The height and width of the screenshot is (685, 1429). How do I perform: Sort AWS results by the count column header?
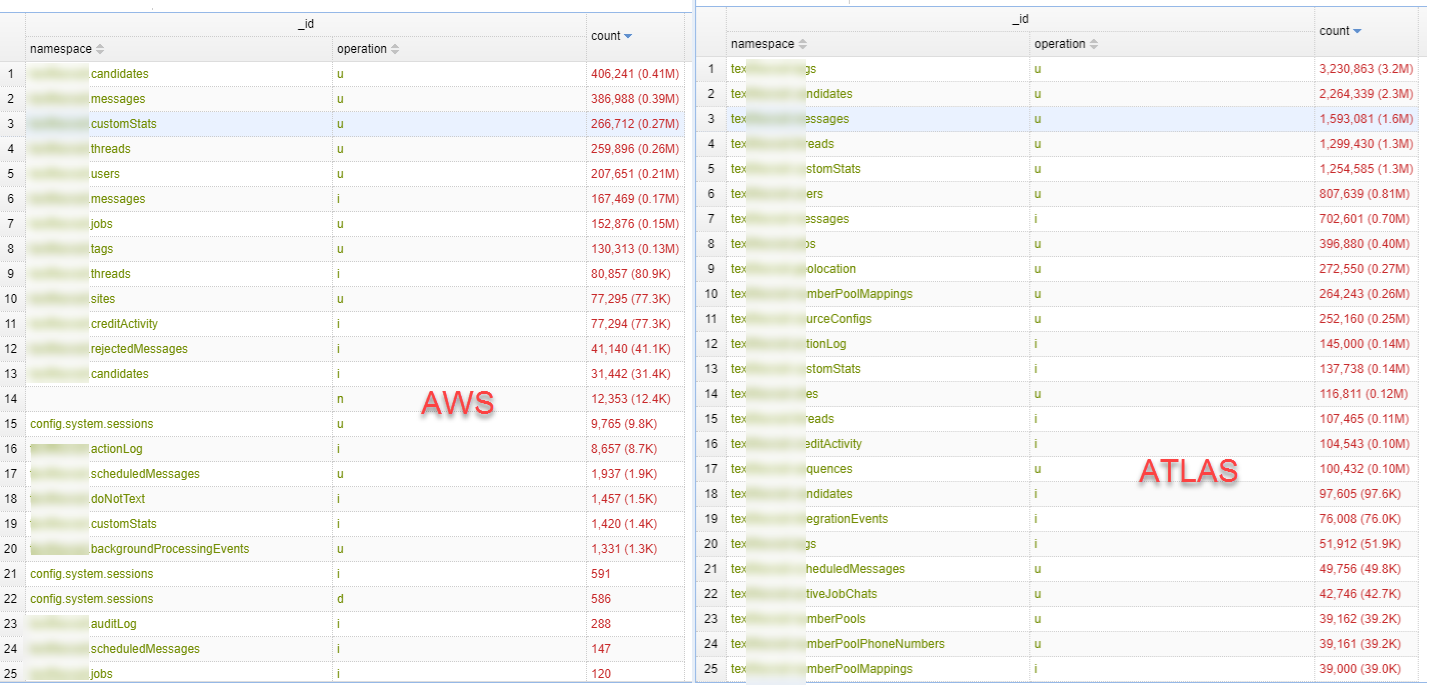[610, 36]
